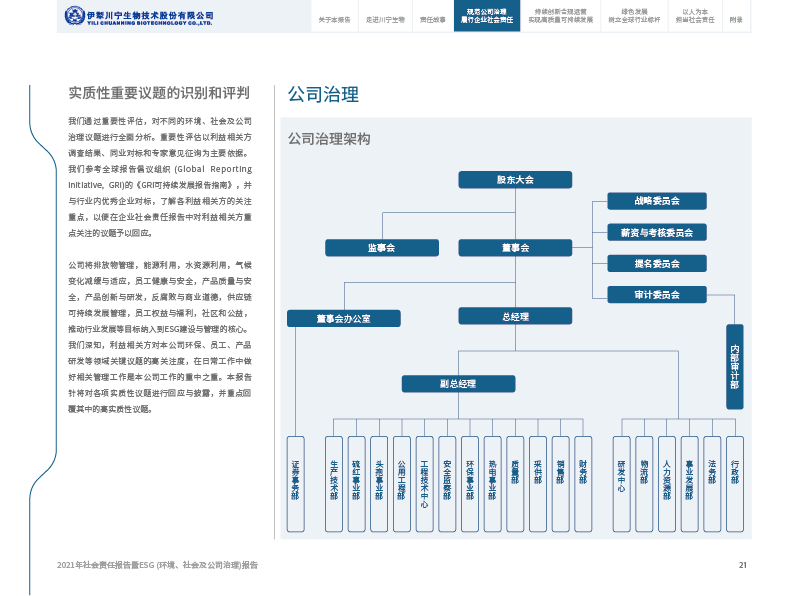Click the 股东大会 box
Image resolution: width=808 pixels, height=596 pixels.
click(x=515, y=180)
